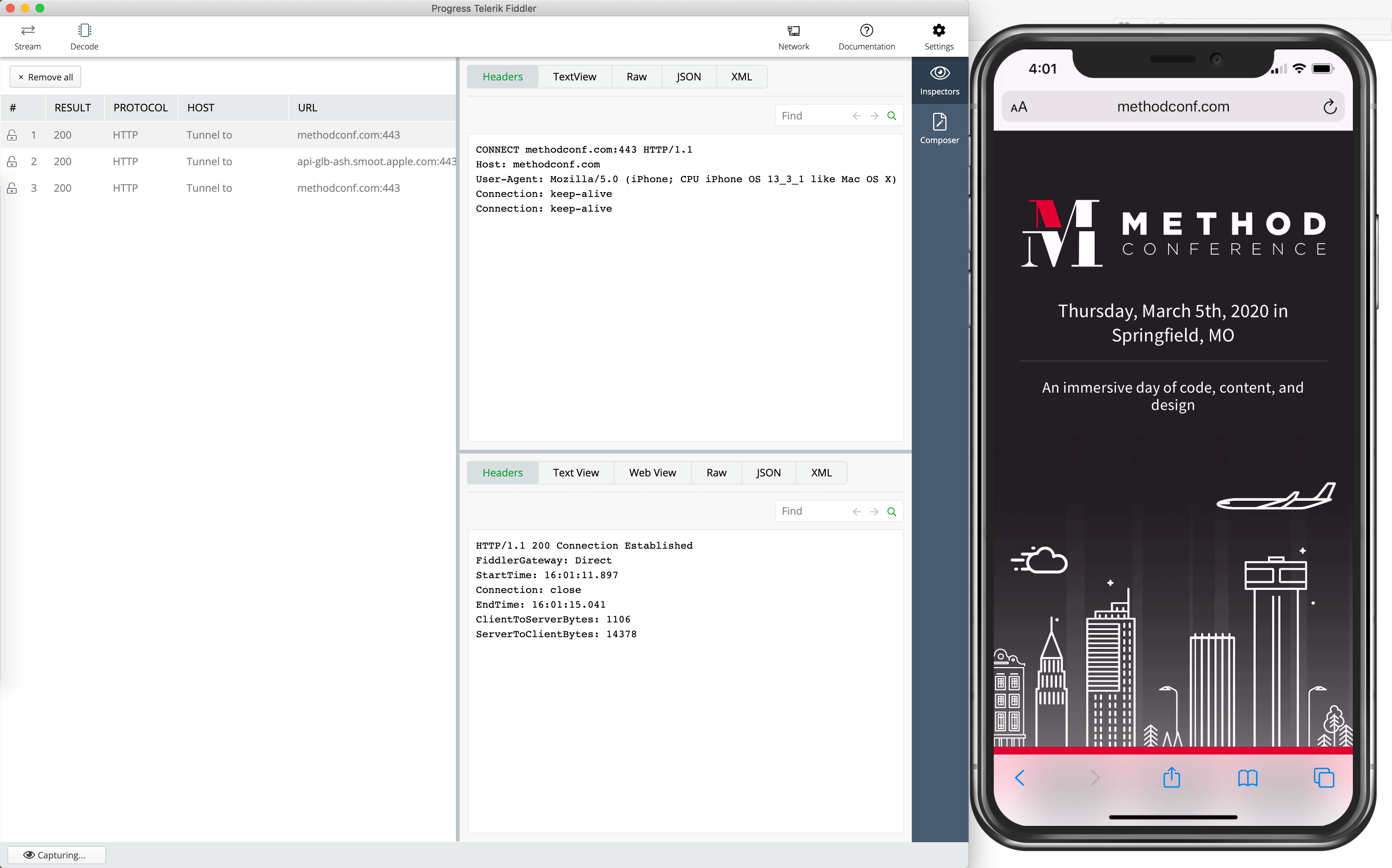The image size is (1392, 868).
Task: Go to next match in response Find
Action: 874,511
